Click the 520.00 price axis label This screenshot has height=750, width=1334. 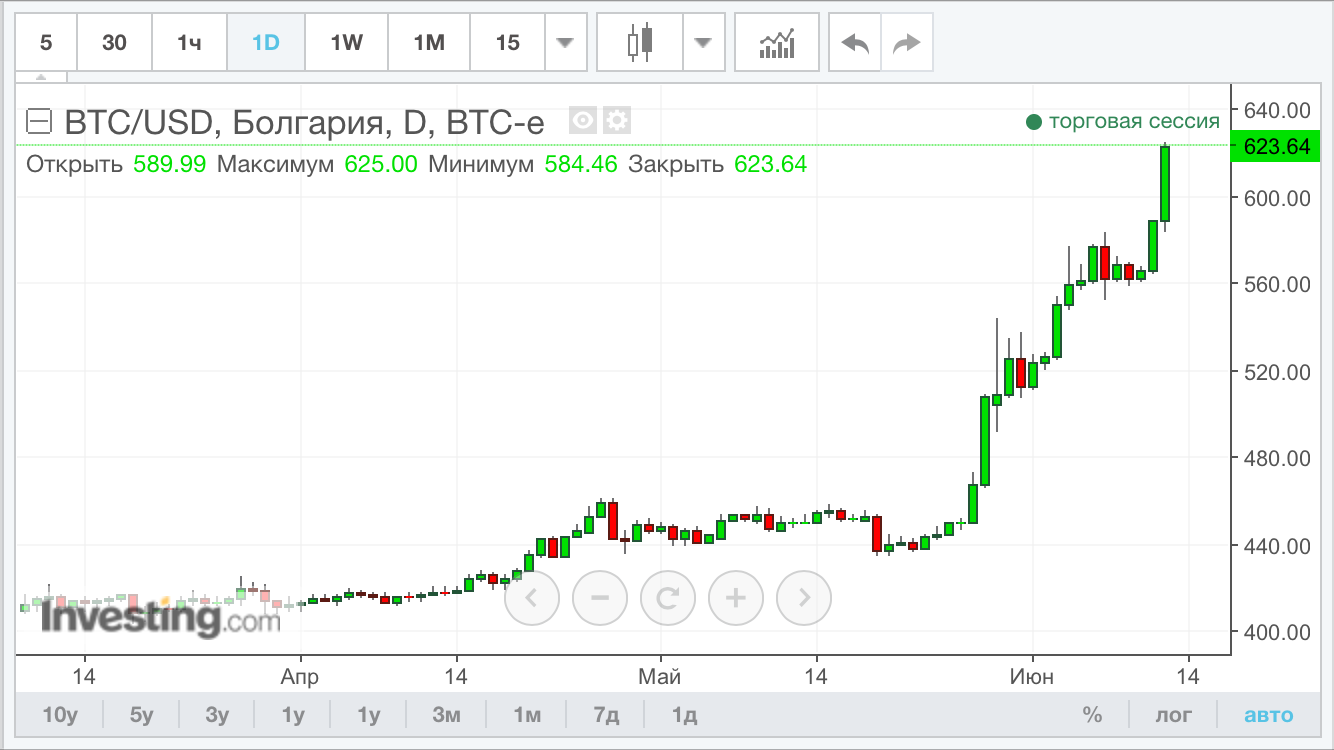[x=1276, y=371]
